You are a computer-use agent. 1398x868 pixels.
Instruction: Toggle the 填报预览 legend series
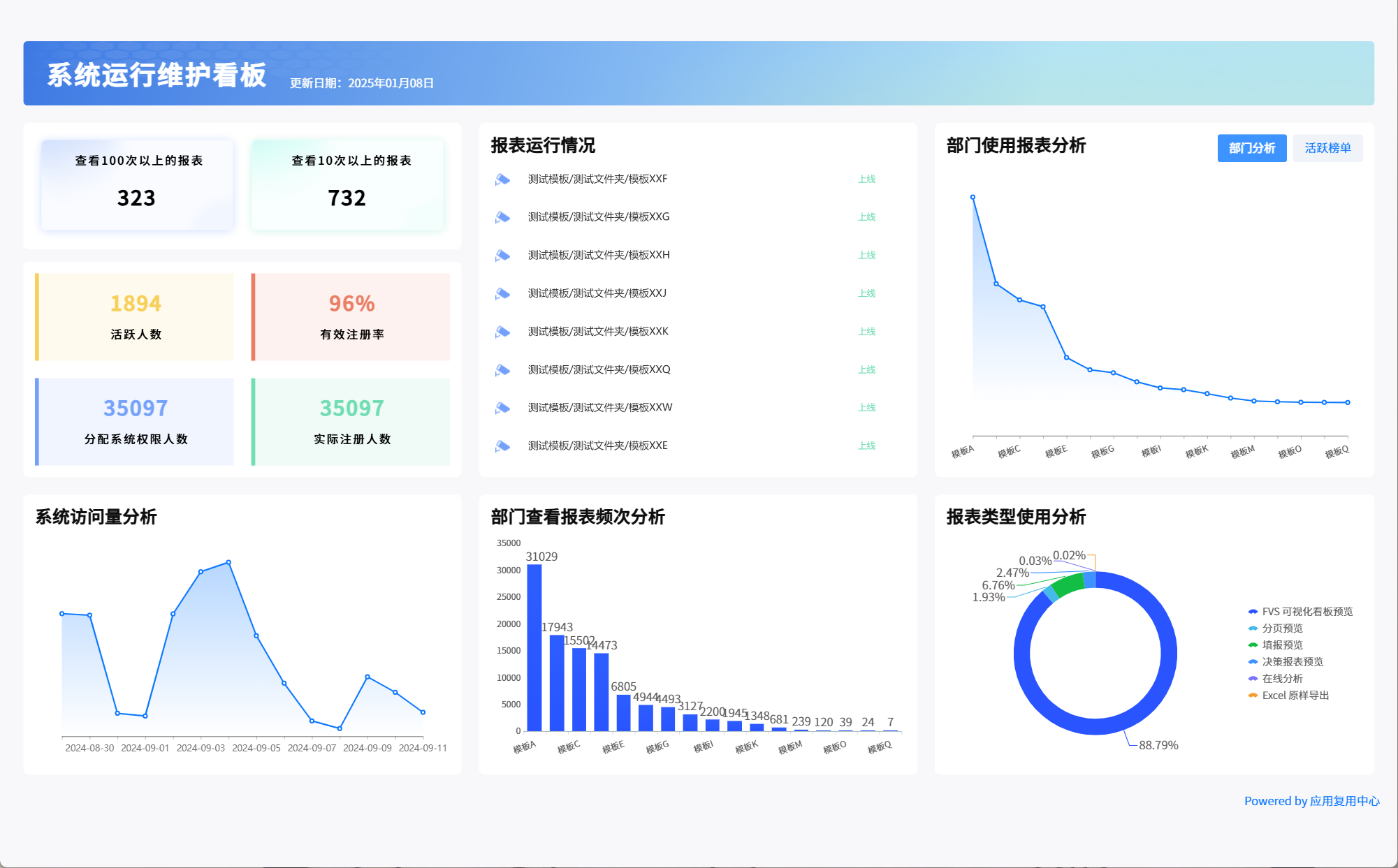[1282, 645]
